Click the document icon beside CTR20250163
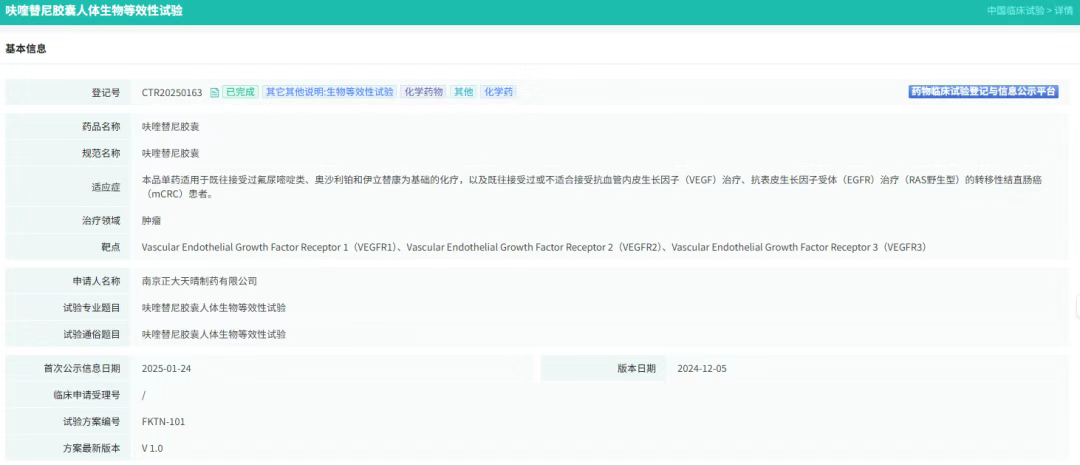 click(214, 92)
